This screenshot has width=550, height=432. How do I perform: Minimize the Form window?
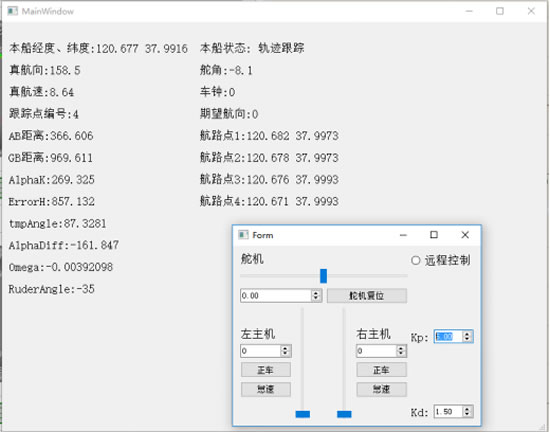pos(403,235)
